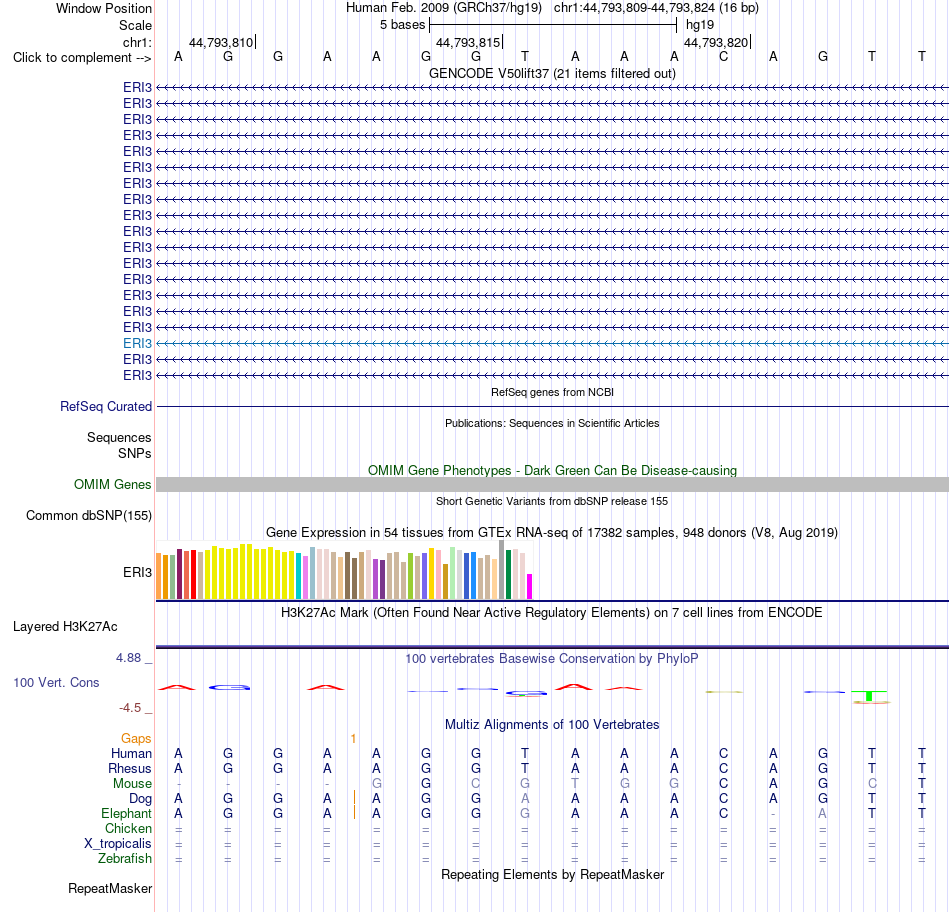The height and width of the screenshot is (912, 950).
Task: Click the 'Rhesus' species label
Action: tap(130, 768)
